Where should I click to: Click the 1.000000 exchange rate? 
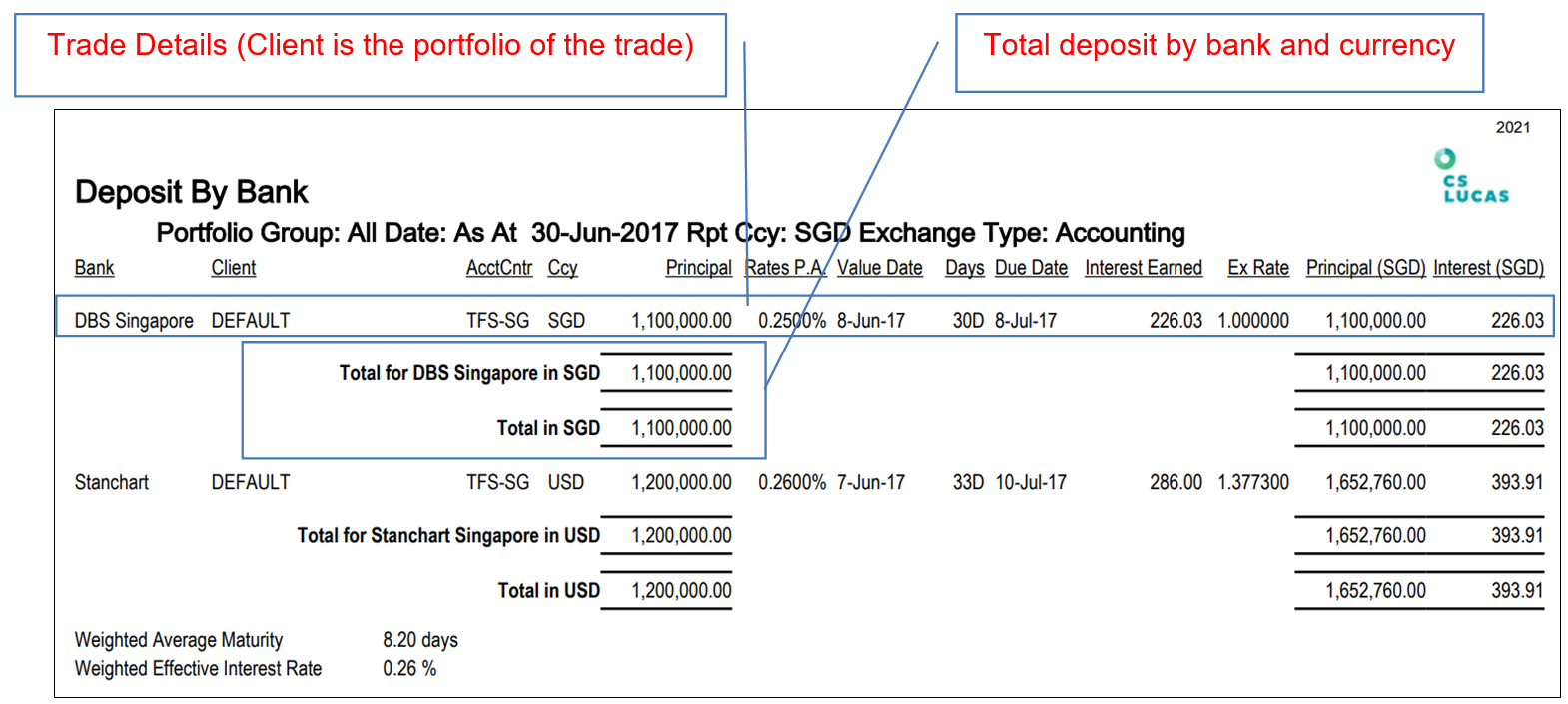1253,321
